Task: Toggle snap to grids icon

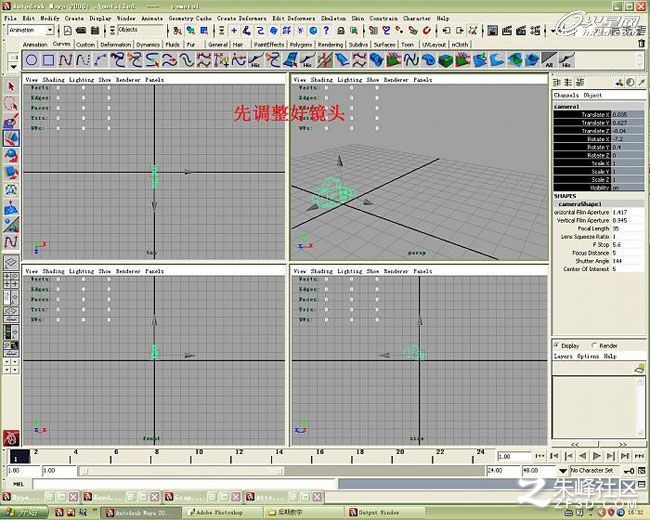Action: point(373,30)
